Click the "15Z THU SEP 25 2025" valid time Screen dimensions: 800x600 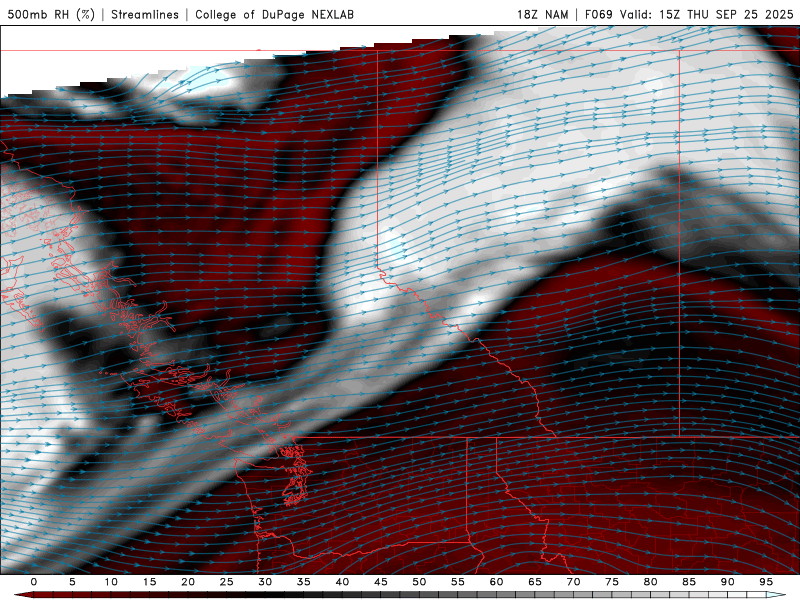pyautogui.click(x=726, y=14)
